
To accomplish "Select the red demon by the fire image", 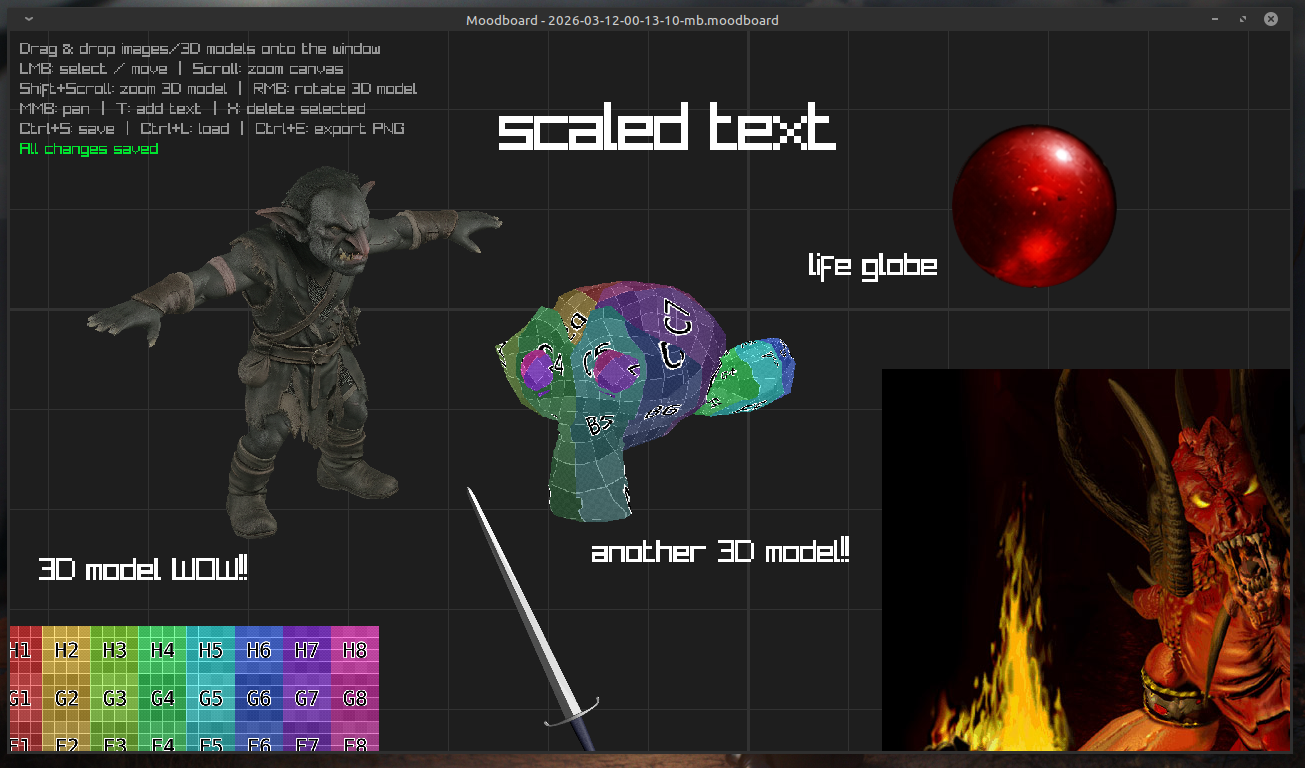I will tap(1086, 560).
